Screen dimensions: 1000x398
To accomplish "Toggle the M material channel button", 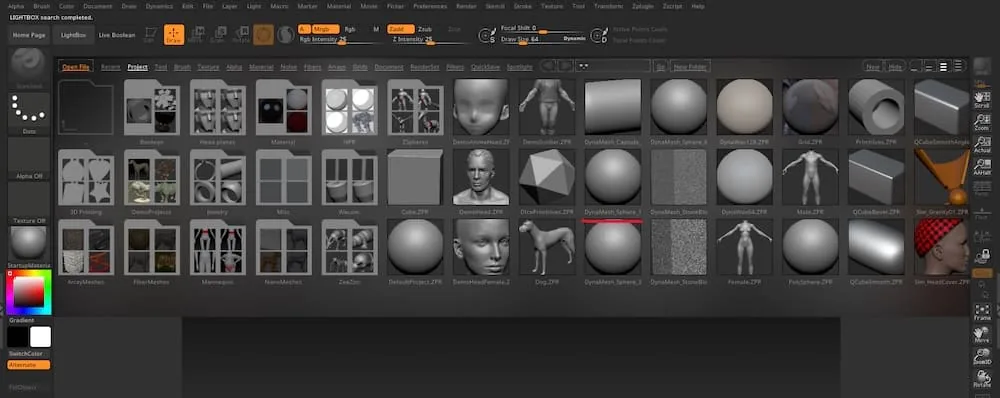I will [376, 29].
